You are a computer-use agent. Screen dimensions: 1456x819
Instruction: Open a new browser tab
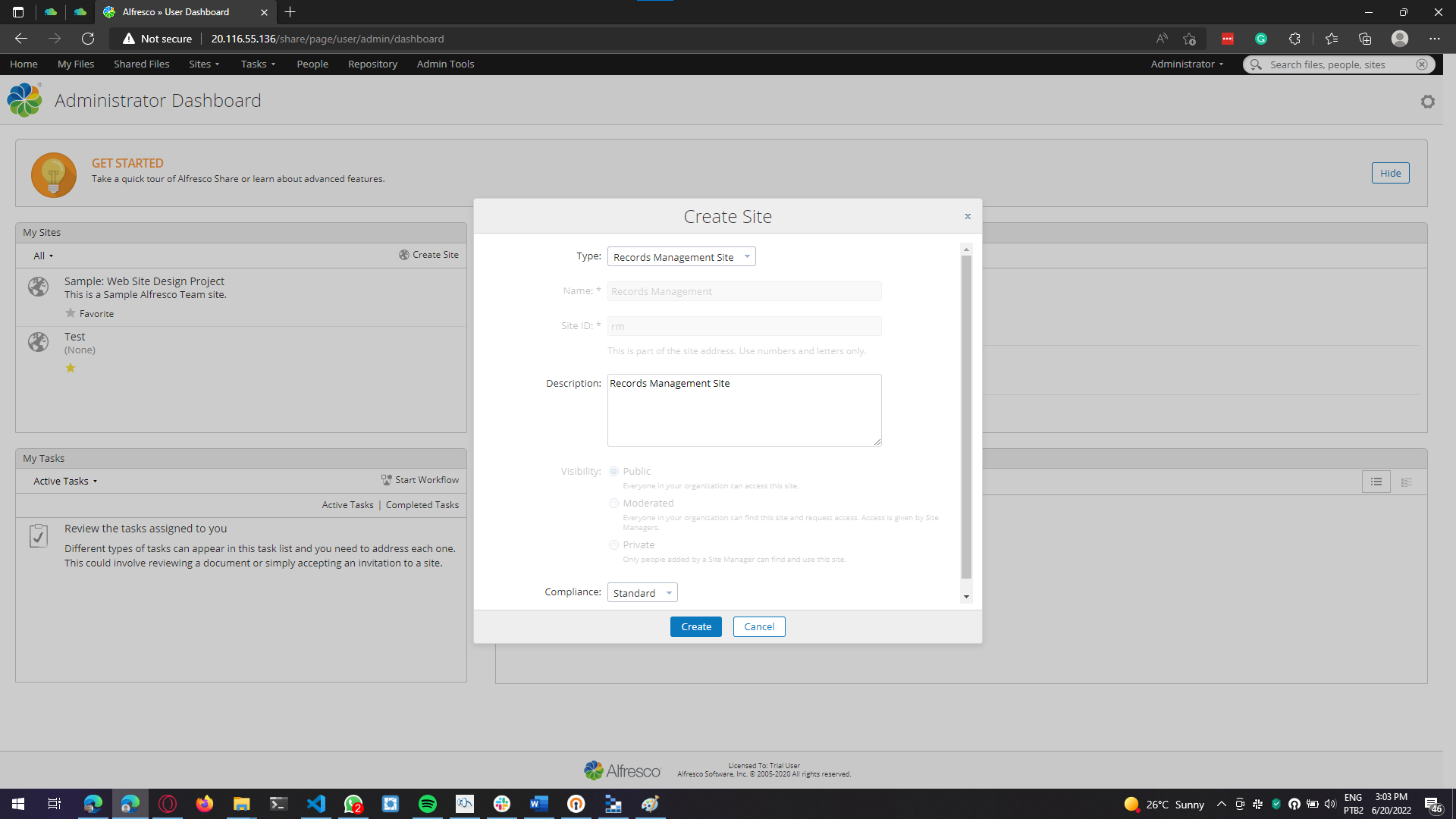290,12
